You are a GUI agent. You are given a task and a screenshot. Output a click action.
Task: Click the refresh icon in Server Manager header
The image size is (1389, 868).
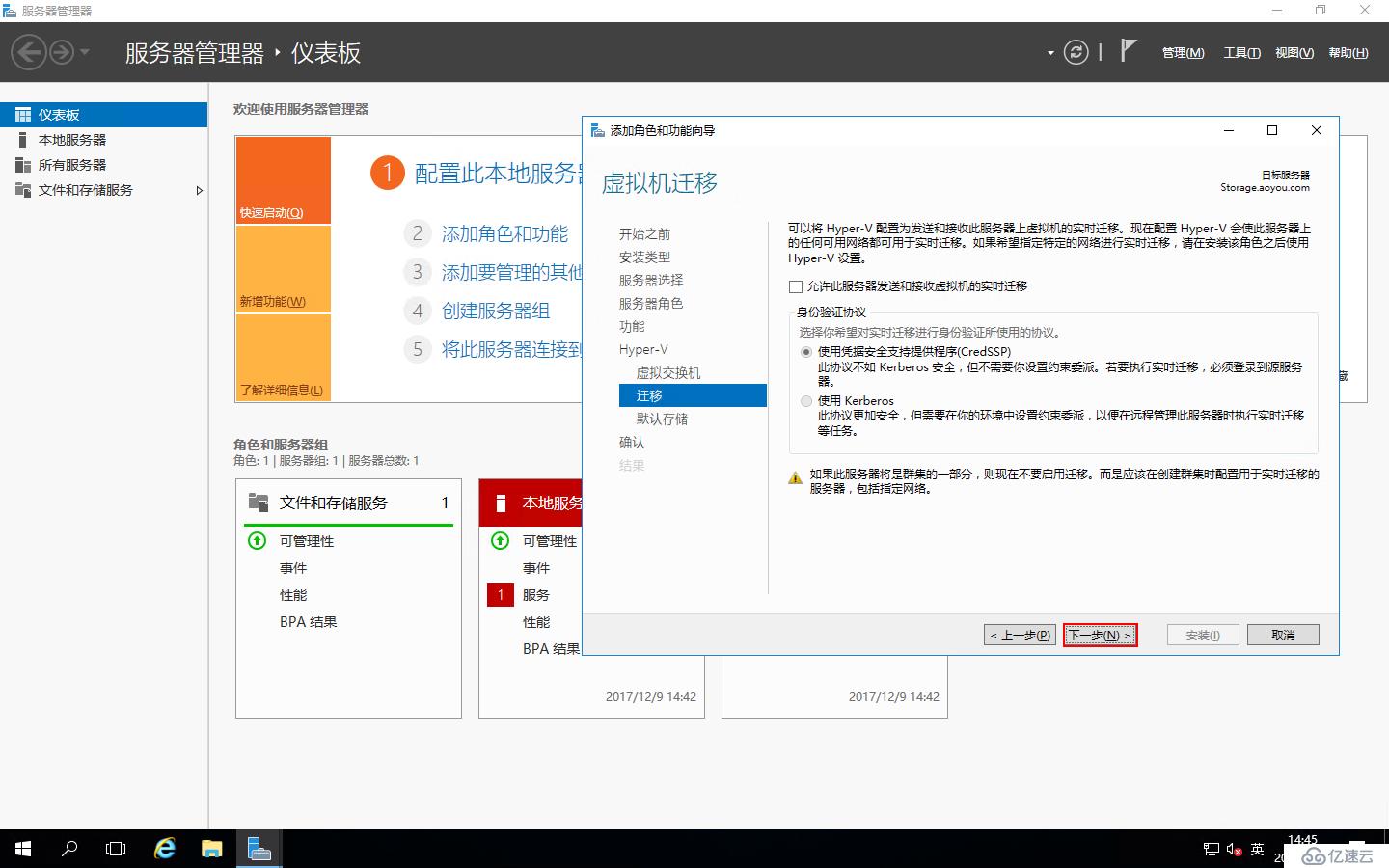[1076, 52]
